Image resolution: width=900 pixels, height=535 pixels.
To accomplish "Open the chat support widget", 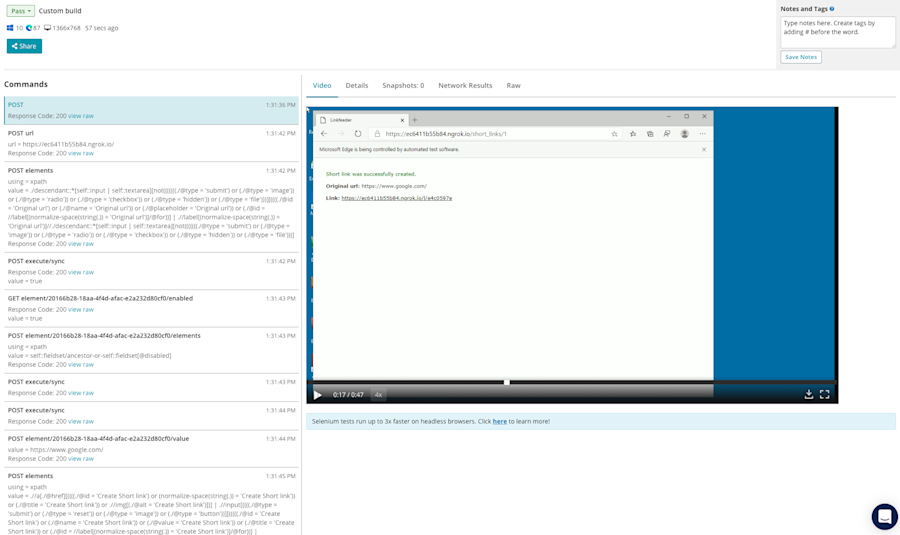I will click(x=885, y=517).
